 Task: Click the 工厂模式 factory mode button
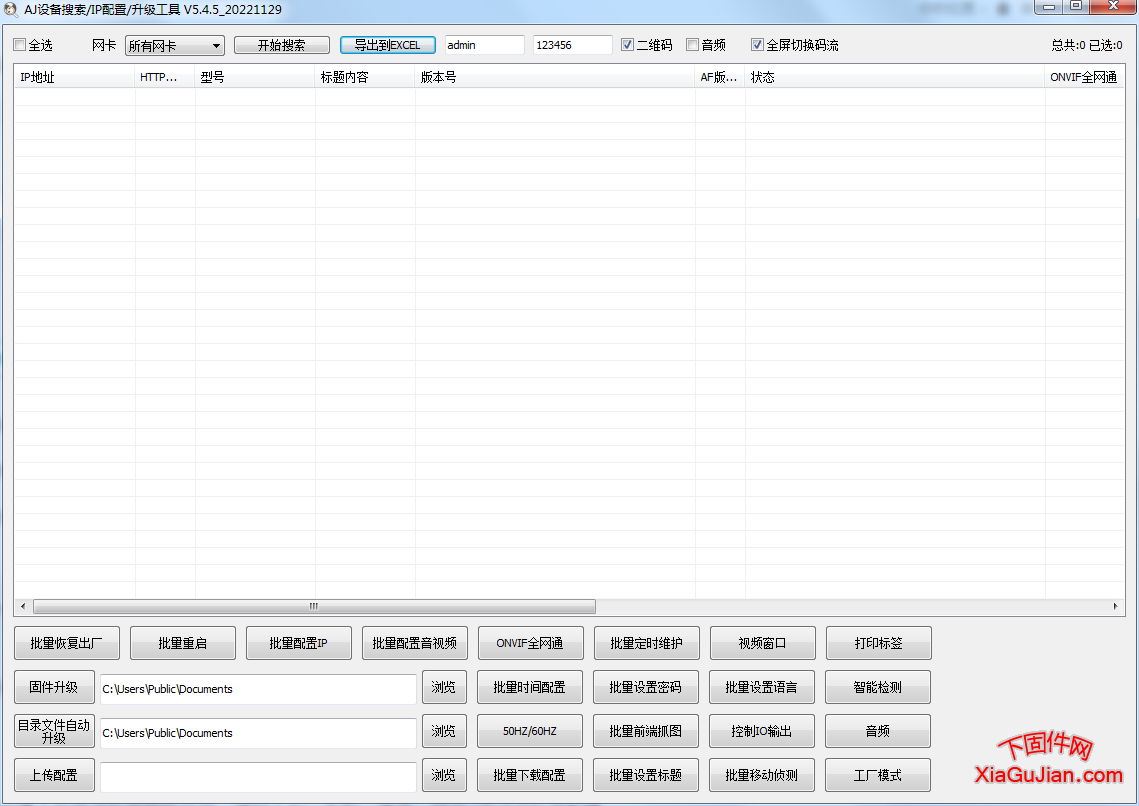coord(877,776)
